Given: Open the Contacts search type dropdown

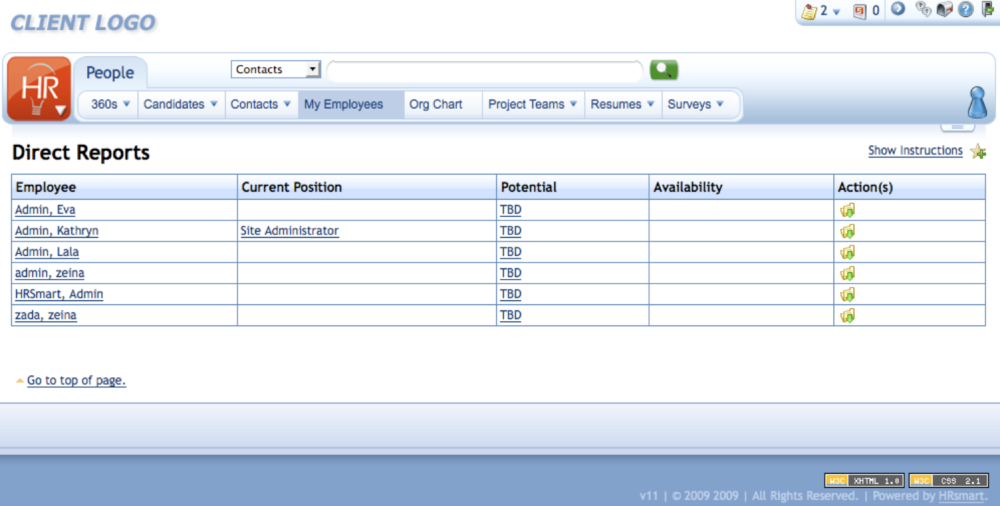Looking at the screenshot, I should pyautogui.click(x=276, y=70).
